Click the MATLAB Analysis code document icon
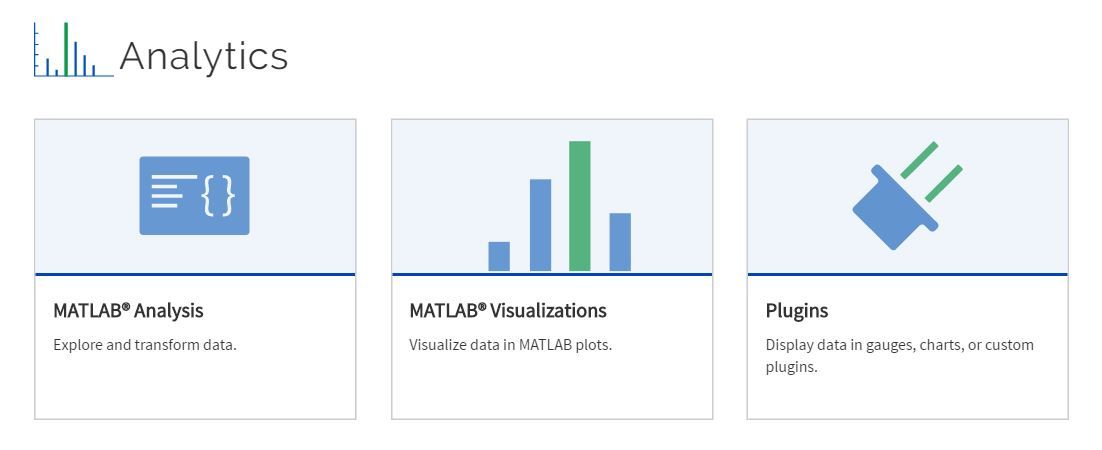 [194, 195]
